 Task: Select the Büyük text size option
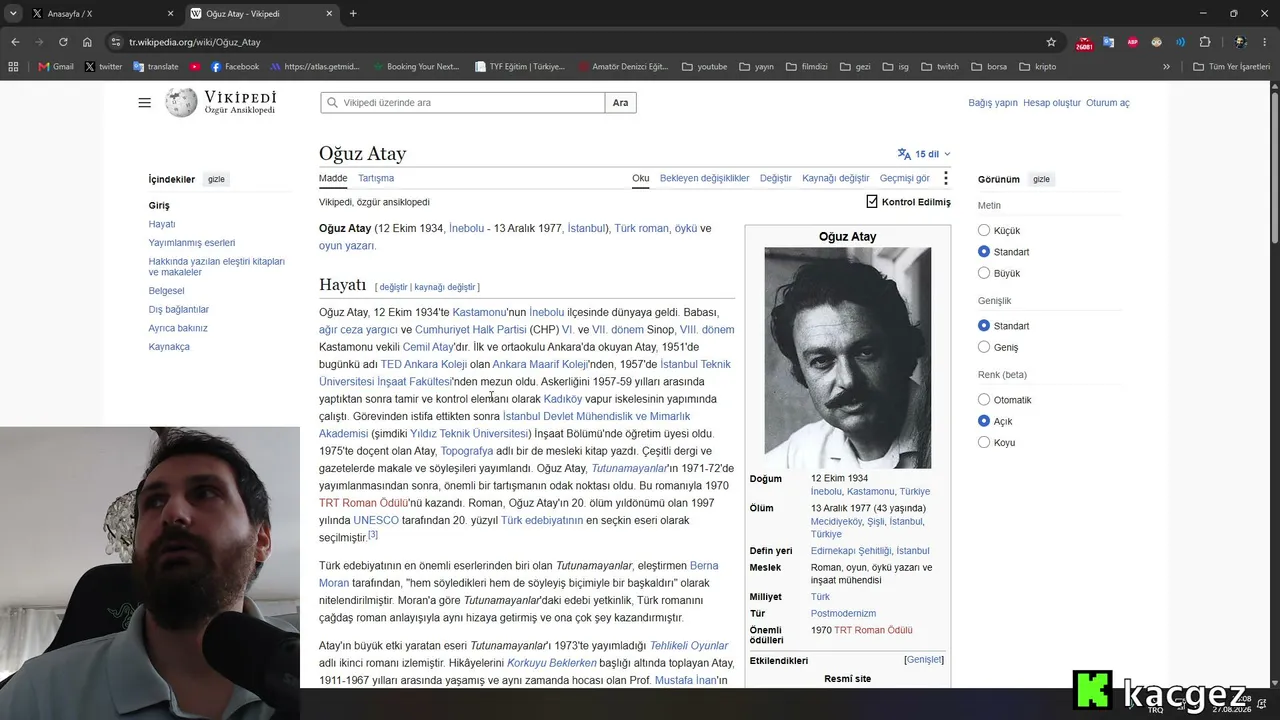pos(984,273)
